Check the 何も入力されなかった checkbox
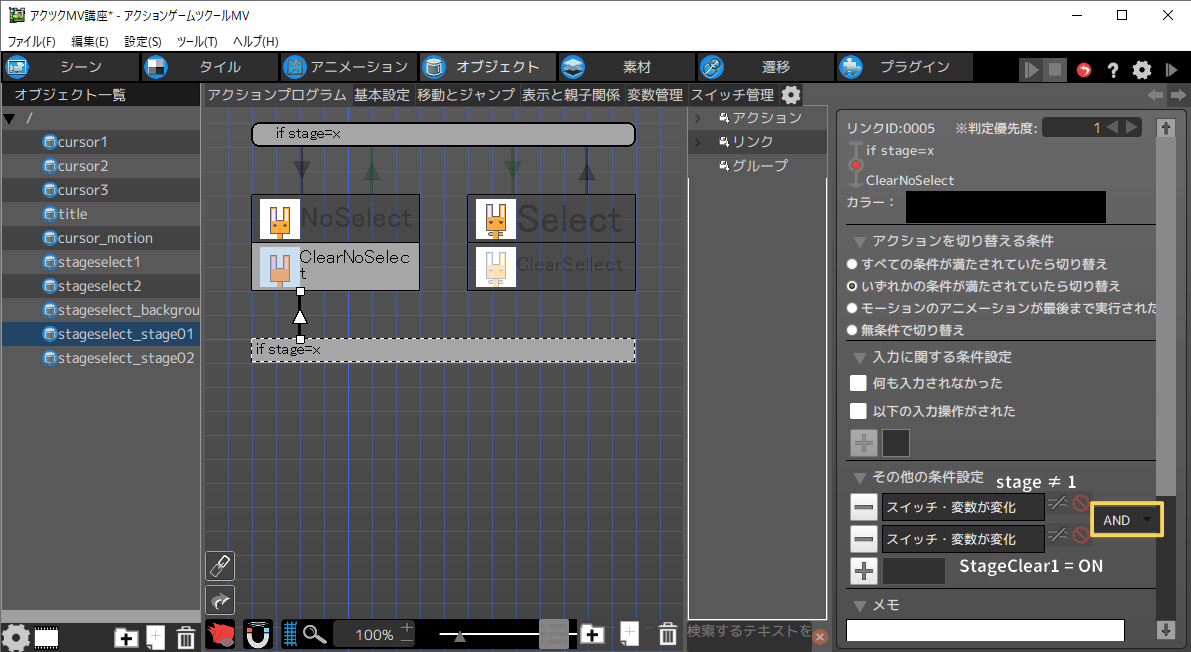1191x652 pixels. [x=857, y=383]
